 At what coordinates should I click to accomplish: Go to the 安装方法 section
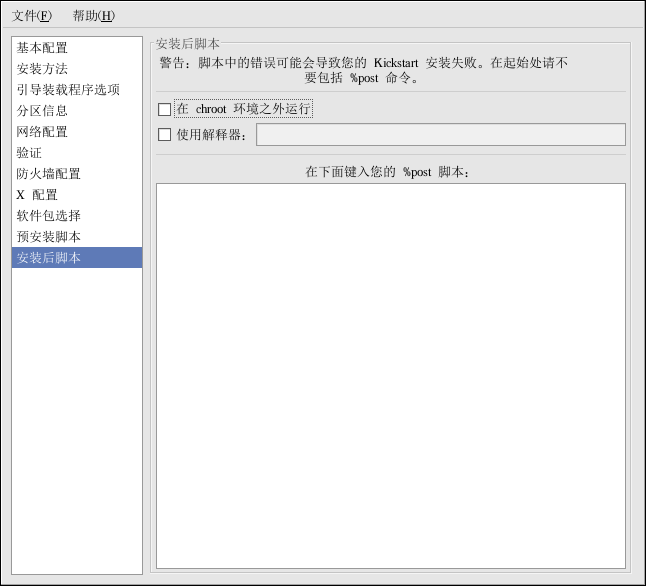pos(42,69)
